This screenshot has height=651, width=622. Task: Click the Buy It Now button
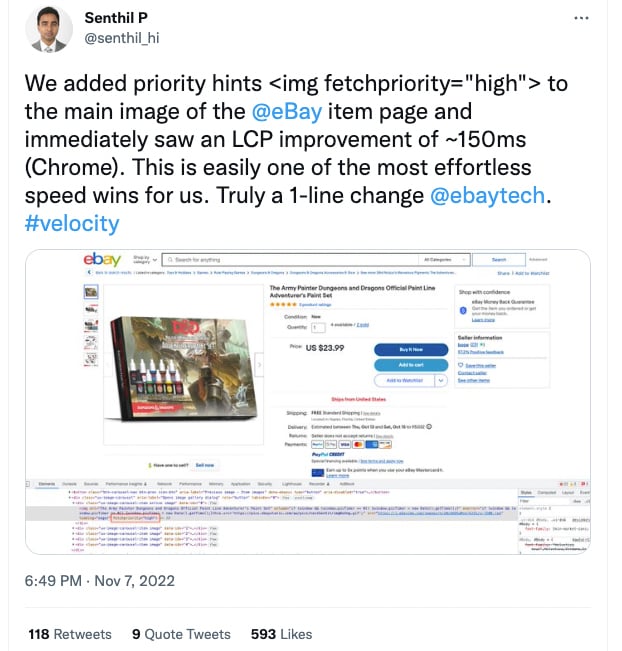click(x=411, y=350)
